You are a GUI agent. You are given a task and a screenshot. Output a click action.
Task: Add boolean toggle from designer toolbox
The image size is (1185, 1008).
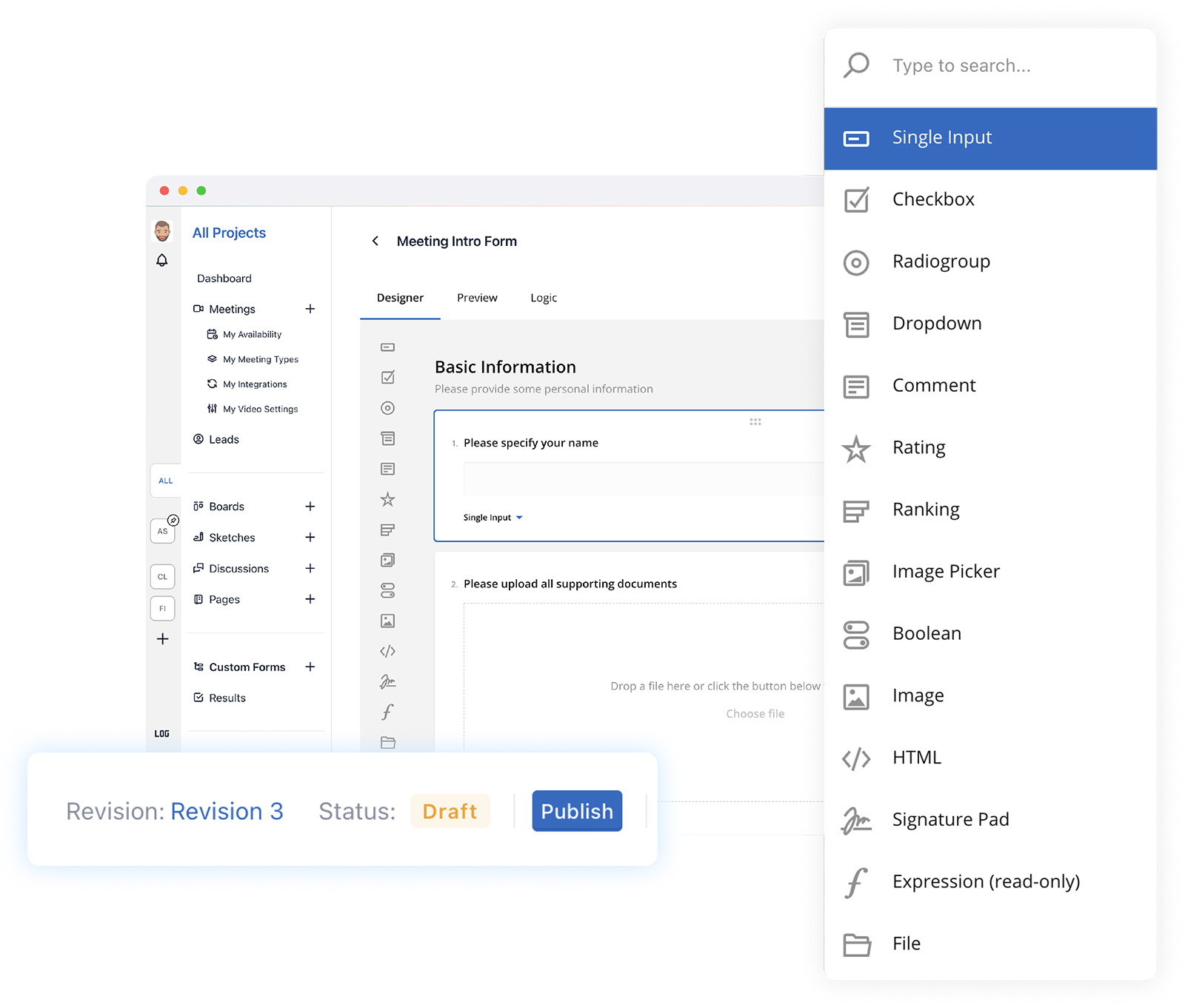[387, 590]
